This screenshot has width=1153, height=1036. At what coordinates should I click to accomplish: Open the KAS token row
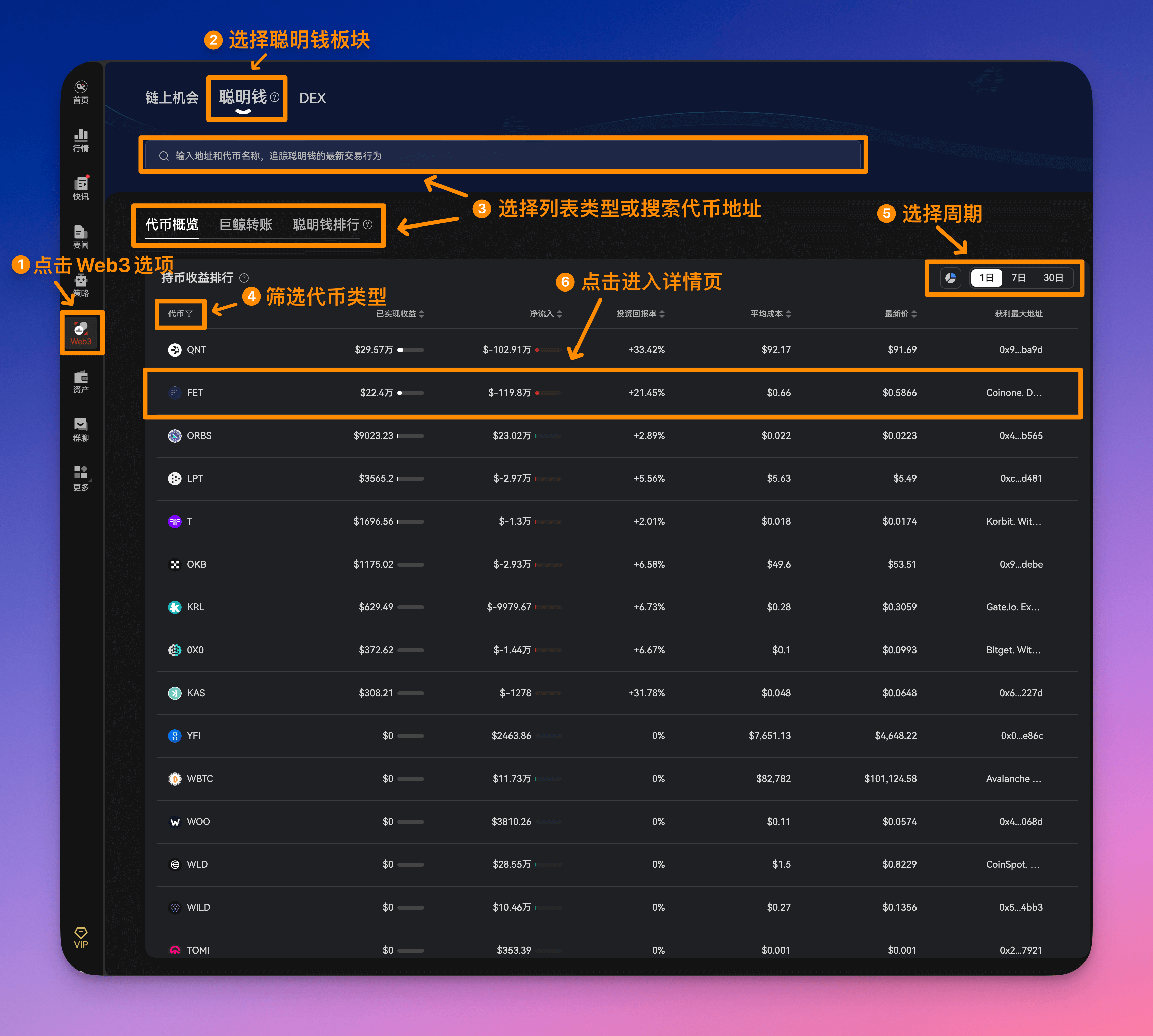(617, 693)
